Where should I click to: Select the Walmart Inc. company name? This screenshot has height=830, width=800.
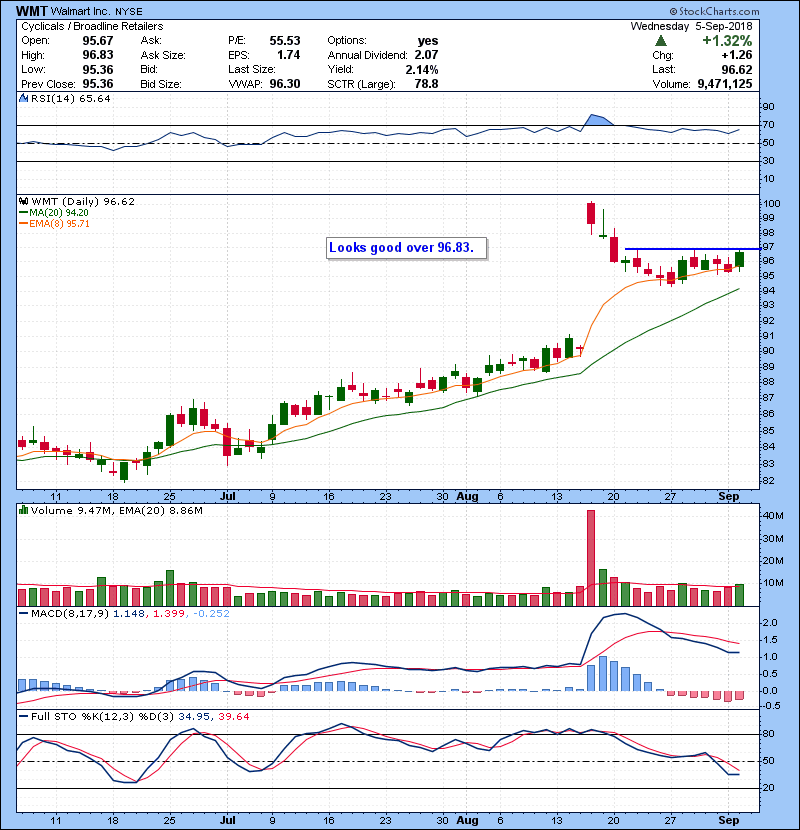[x=82, y=11]
